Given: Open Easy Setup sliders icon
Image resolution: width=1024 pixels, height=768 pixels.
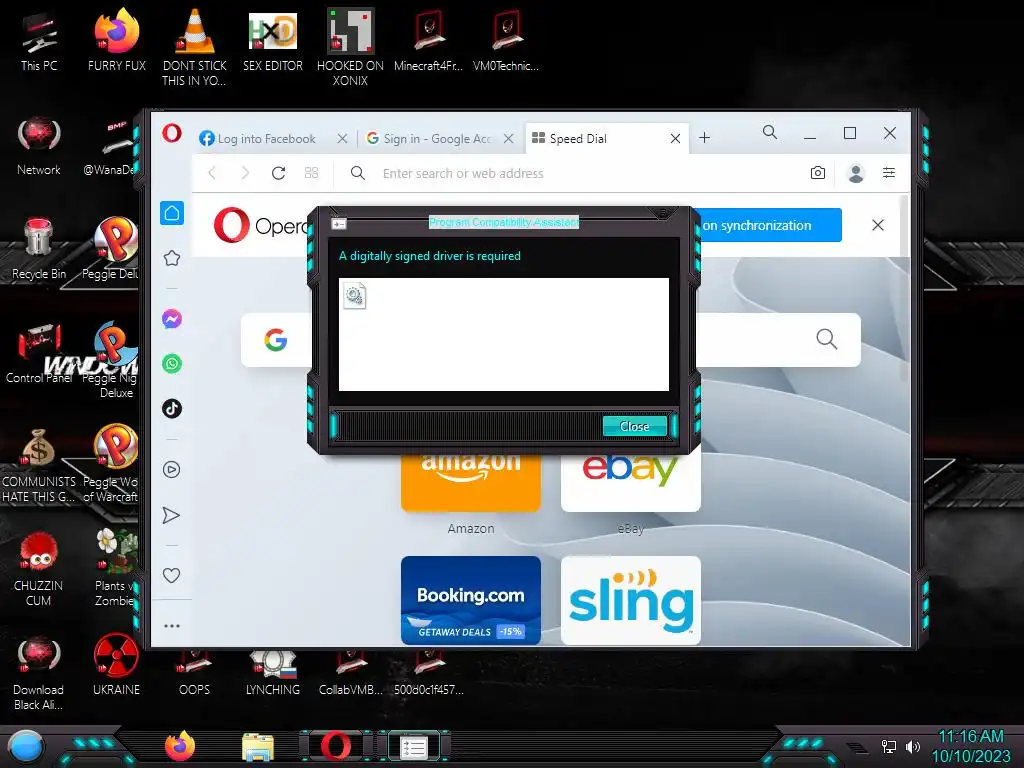Looking at the screenshot, I should coord(889,173).
